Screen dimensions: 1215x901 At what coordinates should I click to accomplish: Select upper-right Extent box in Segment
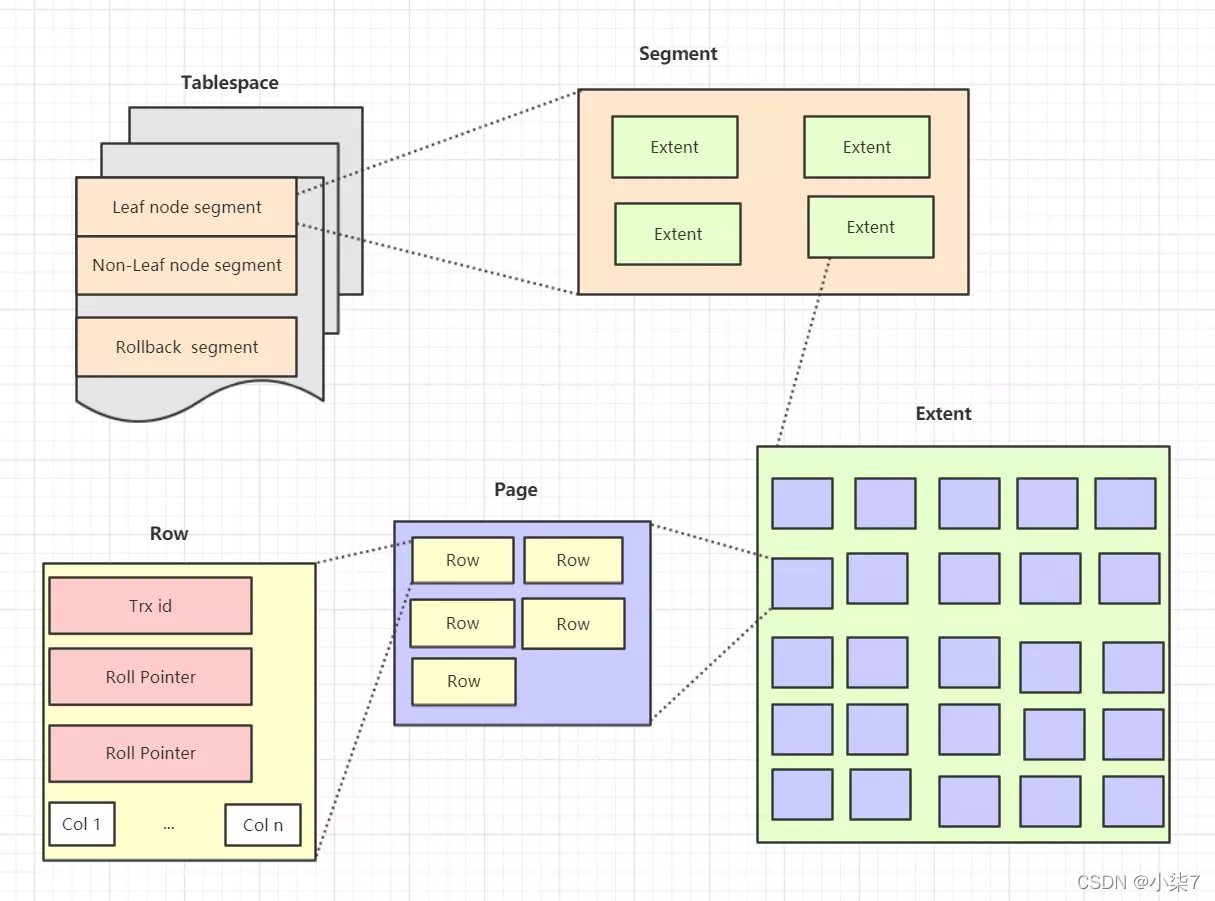click(x=867, y=147)
